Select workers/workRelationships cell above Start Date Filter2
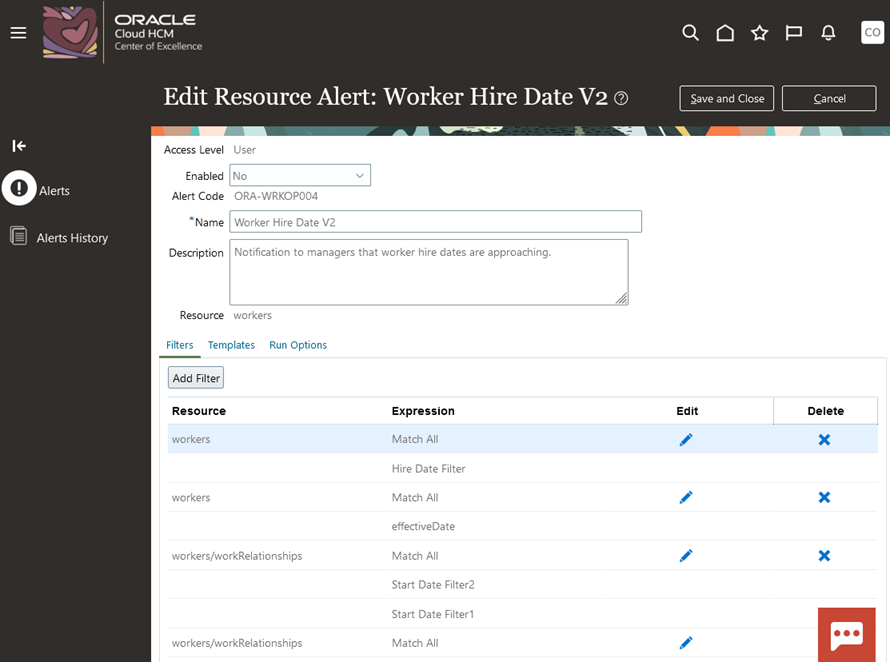Viewport: 890px width, 667px height. tap(237, 556)
